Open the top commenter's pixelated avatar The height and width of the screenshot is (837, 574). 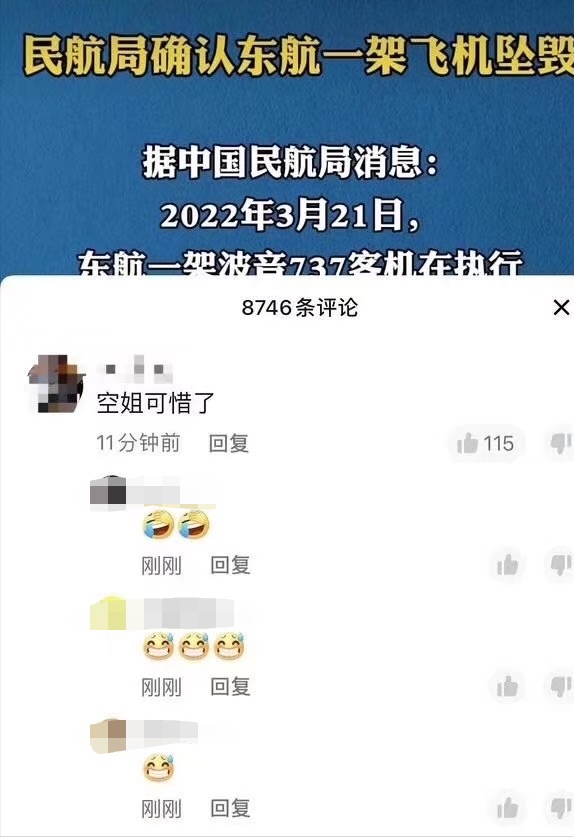point(56,384)
